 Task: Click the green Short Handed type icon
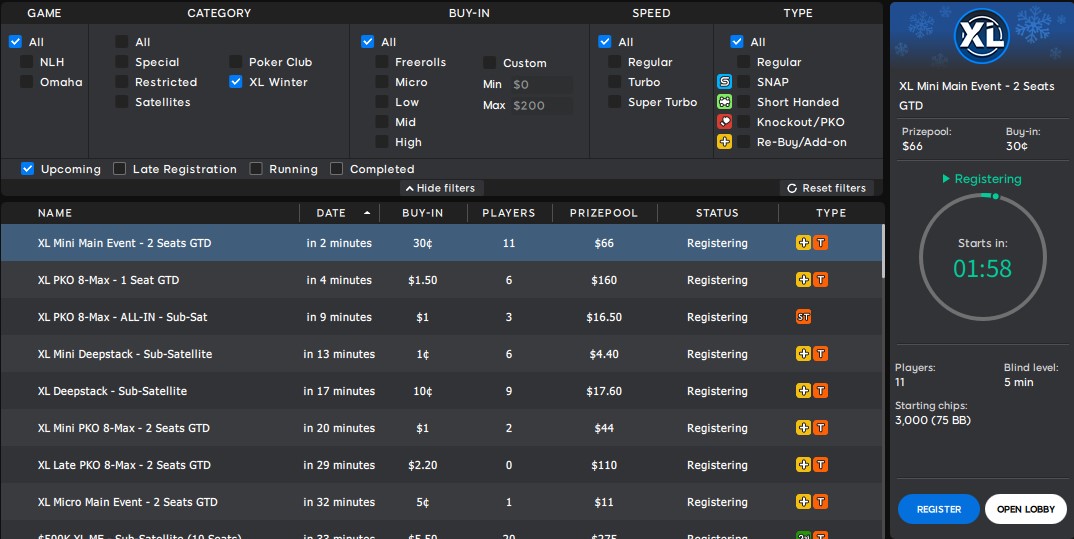[x=725, y=102]
